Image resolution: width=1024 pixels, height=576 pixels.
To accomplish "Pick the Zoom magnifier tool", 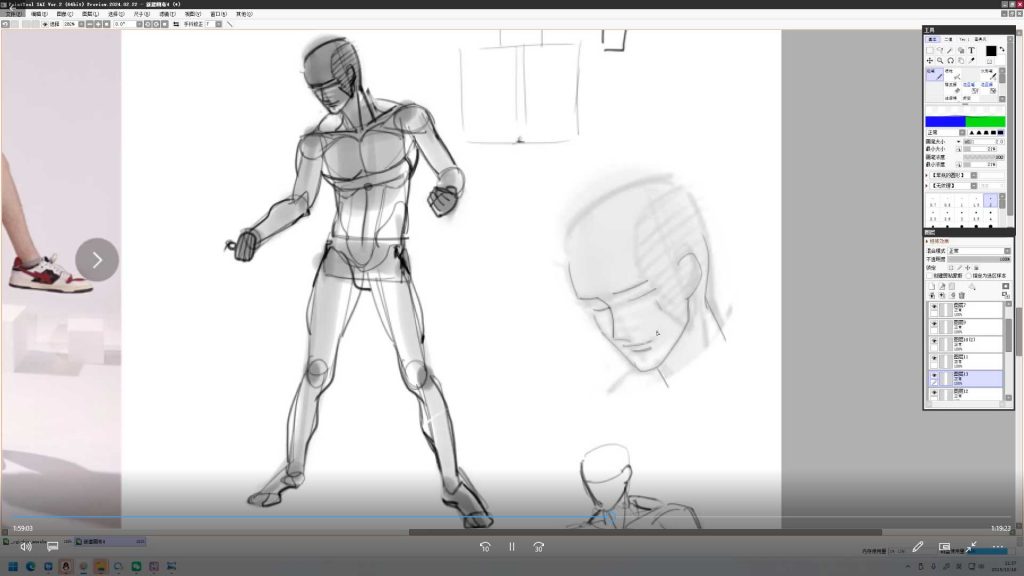I will [940, 61].
